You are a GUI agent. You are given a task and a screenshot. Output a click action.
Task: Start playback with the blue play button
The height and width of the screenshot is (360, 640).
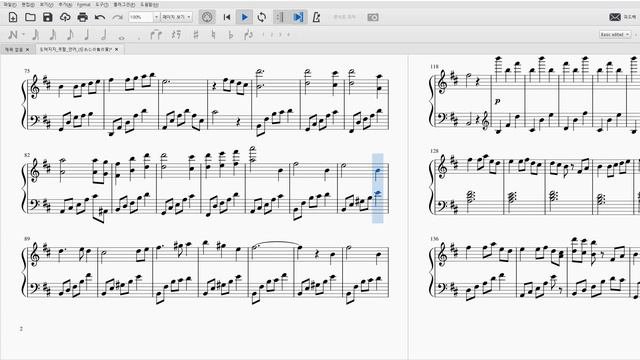point(244,17)
